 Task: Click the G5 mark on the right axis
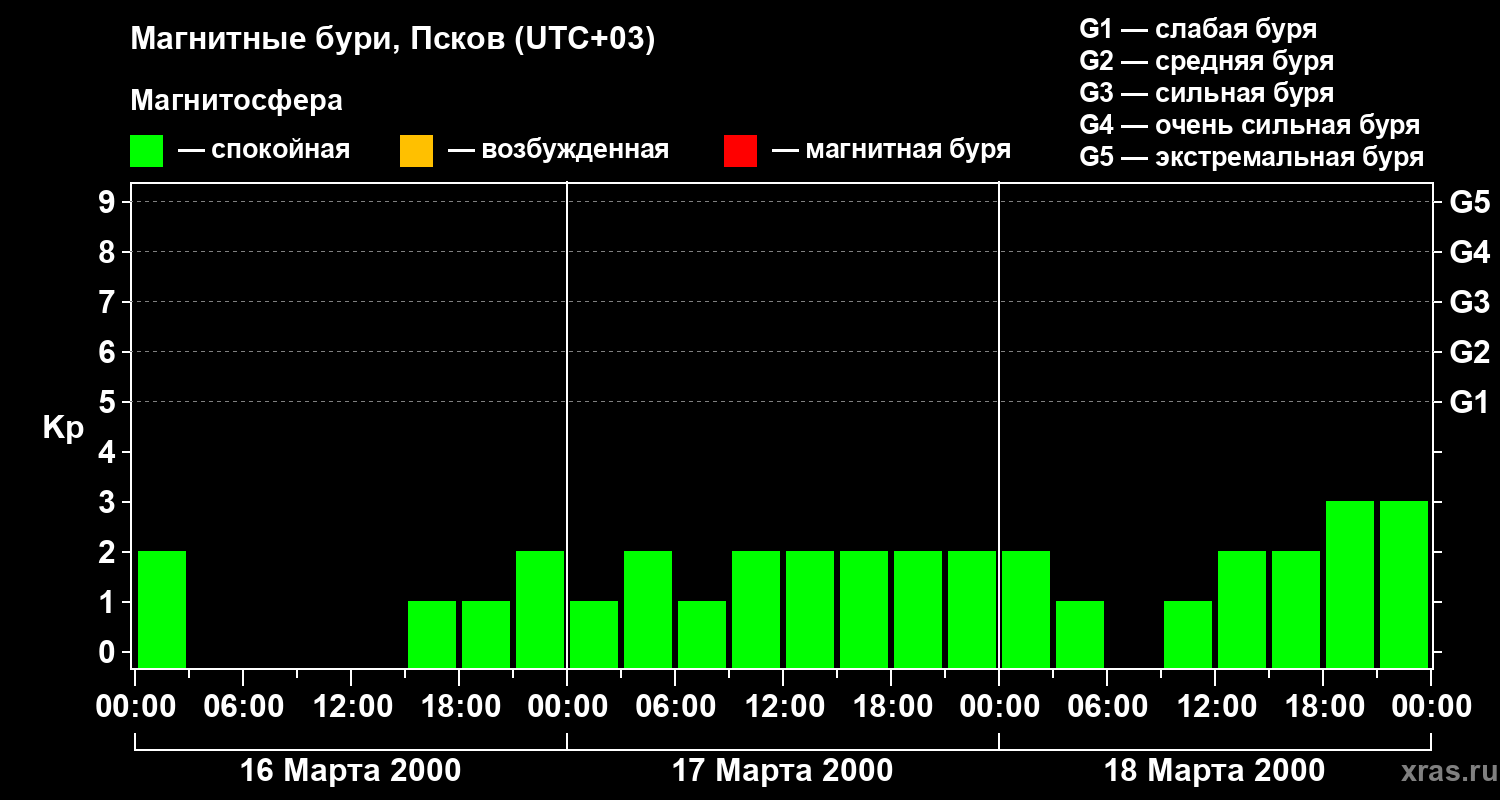click(1469, 202)
